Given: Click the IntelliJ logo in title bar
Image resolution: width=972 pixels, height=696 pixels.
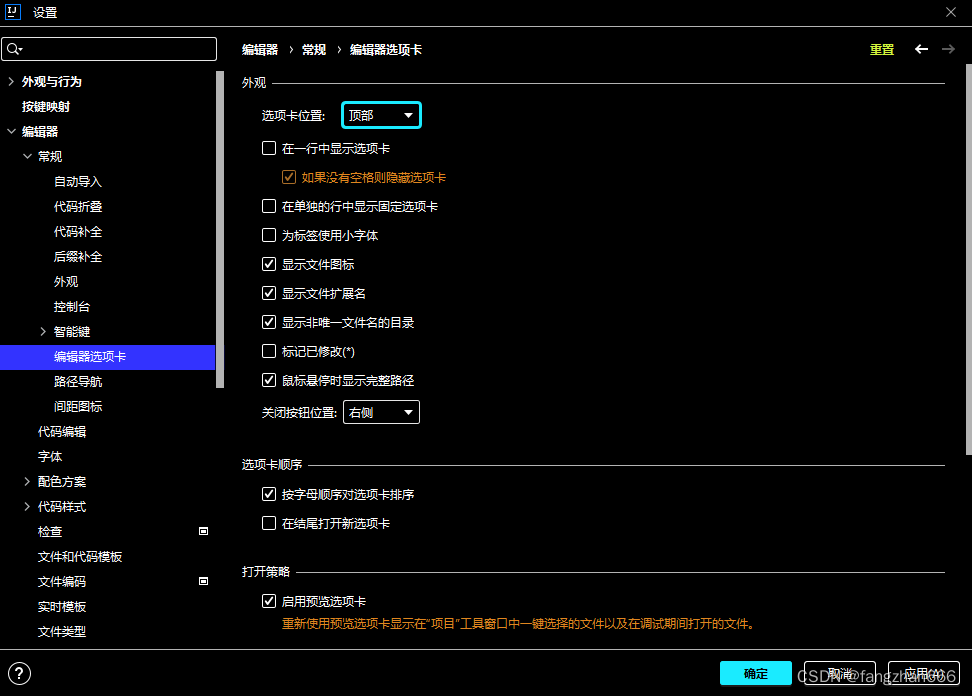Looking at the screenshot, I should (x=14, y=12).
